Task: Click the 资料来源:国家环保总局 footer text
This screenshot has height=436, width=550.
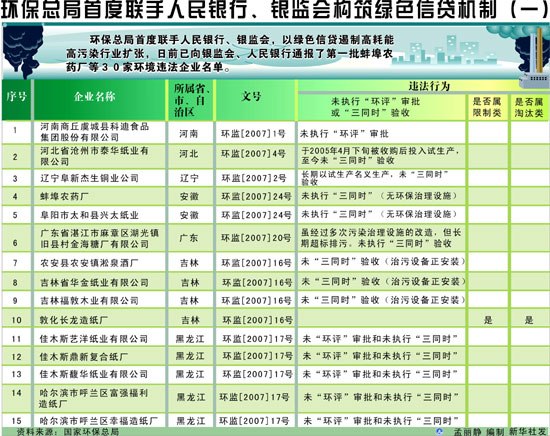Action: (x=68, y=431)
